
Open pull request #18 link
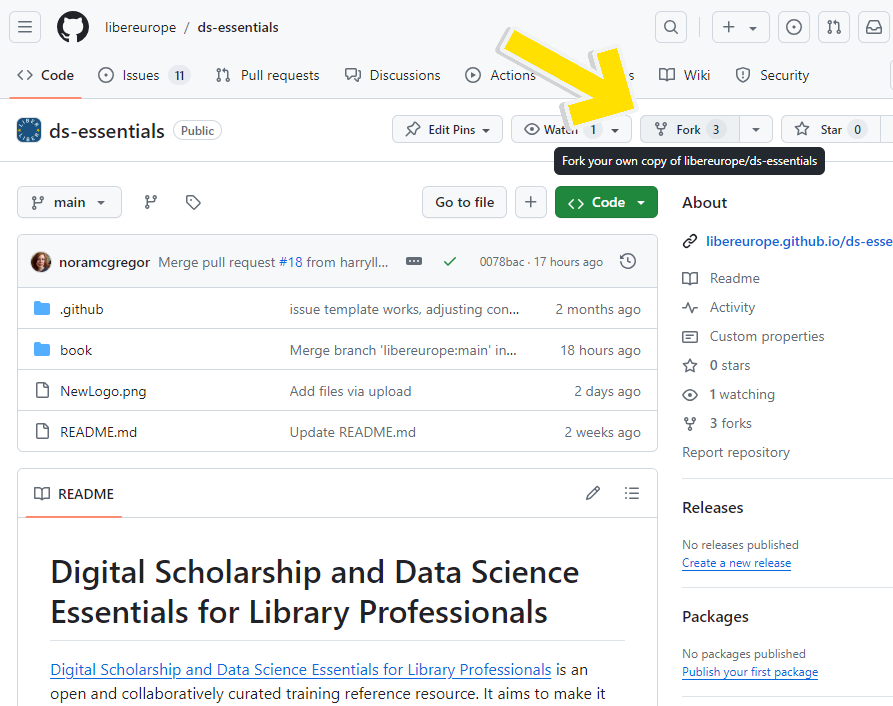[x=290, y=262]
